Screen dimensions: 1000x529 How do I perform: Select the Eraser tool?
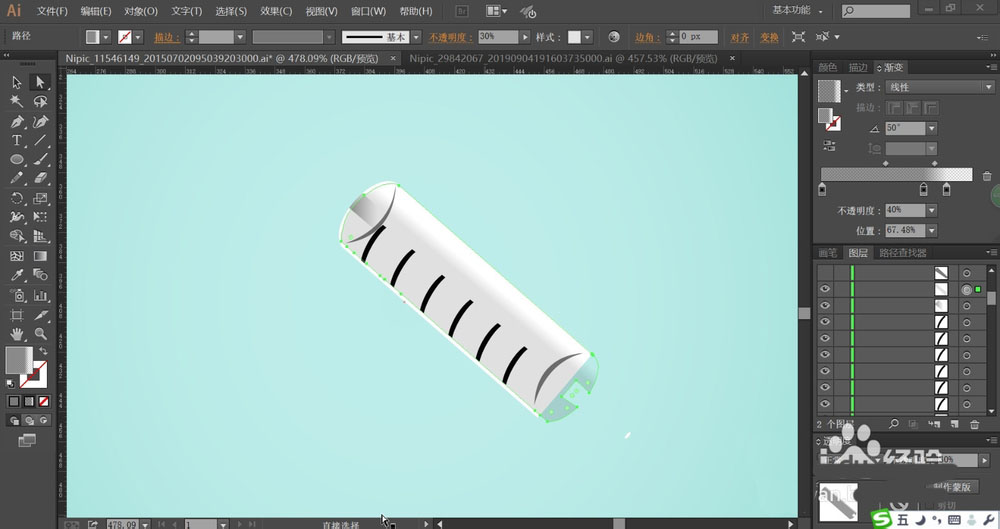pyautogui.click(x=40, y=179)
